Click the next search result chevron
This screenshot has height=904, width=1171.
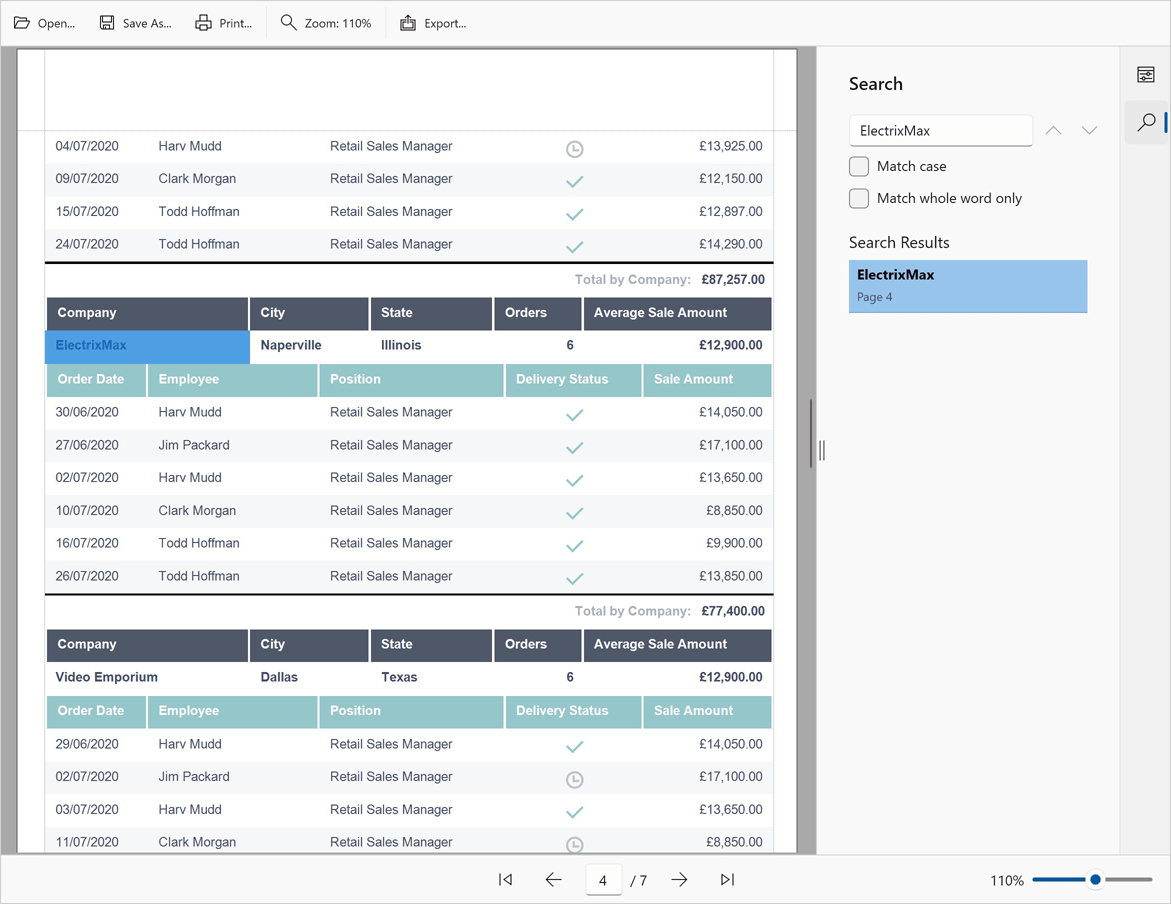(x=1089, y=130)
